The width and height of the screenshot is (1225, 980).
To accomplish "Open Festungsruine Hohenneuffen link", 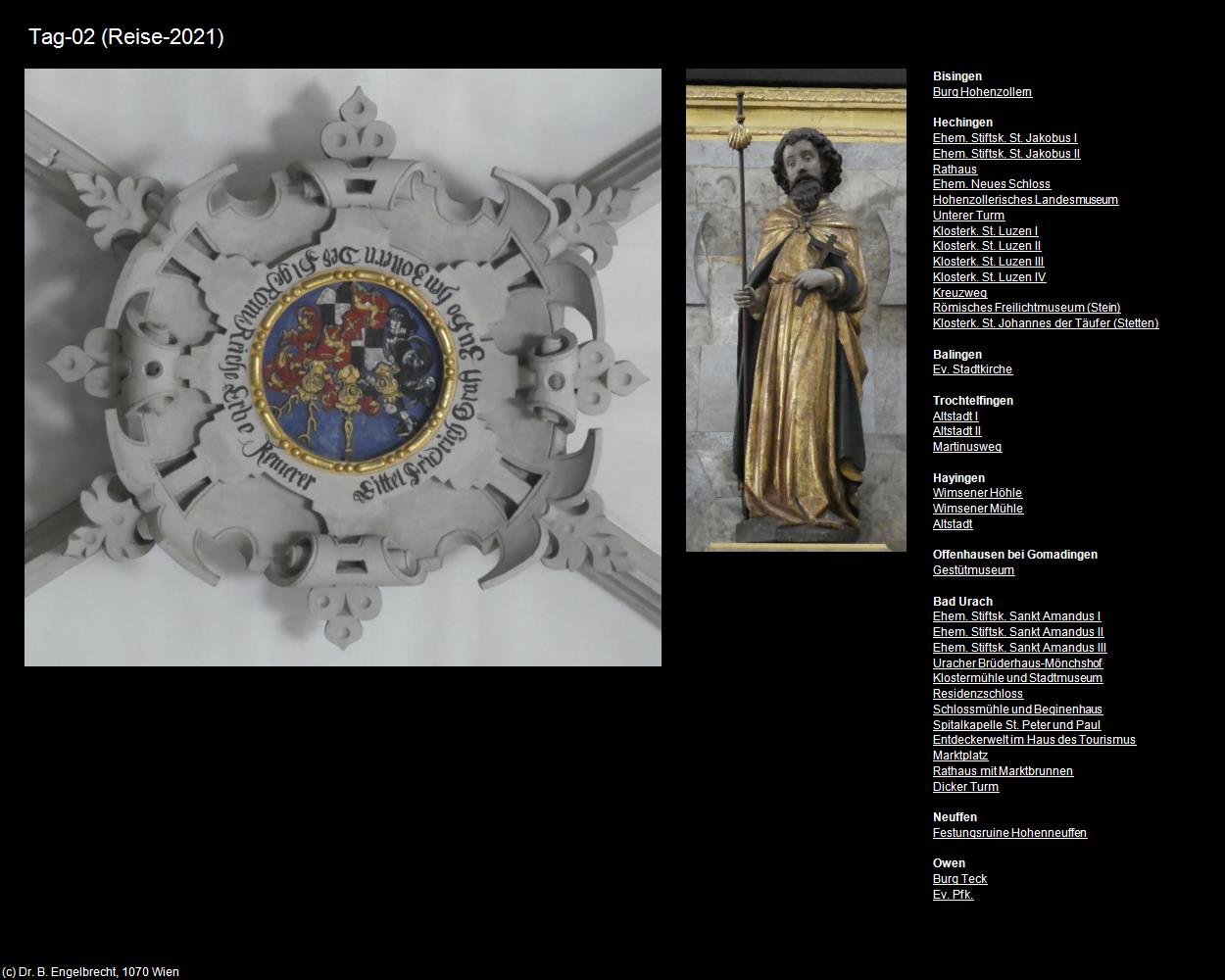I will tap(1009, 833).
